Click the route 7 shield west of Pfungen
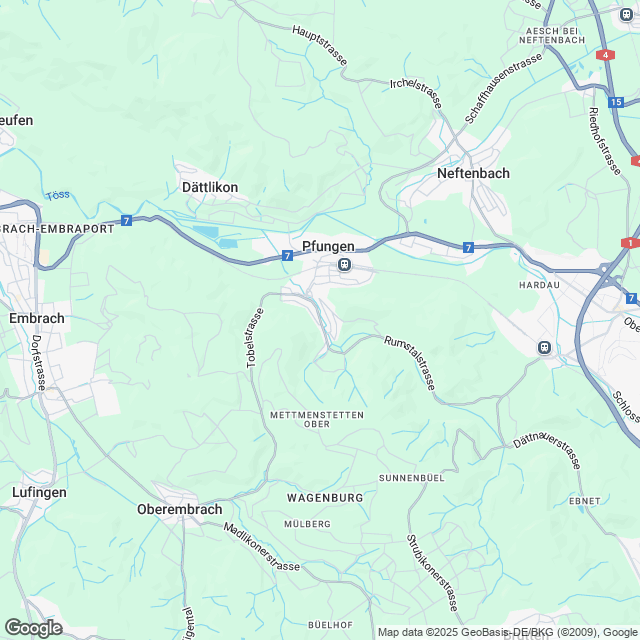This screenshot has height=640, width=640. [x=287, y=256]
